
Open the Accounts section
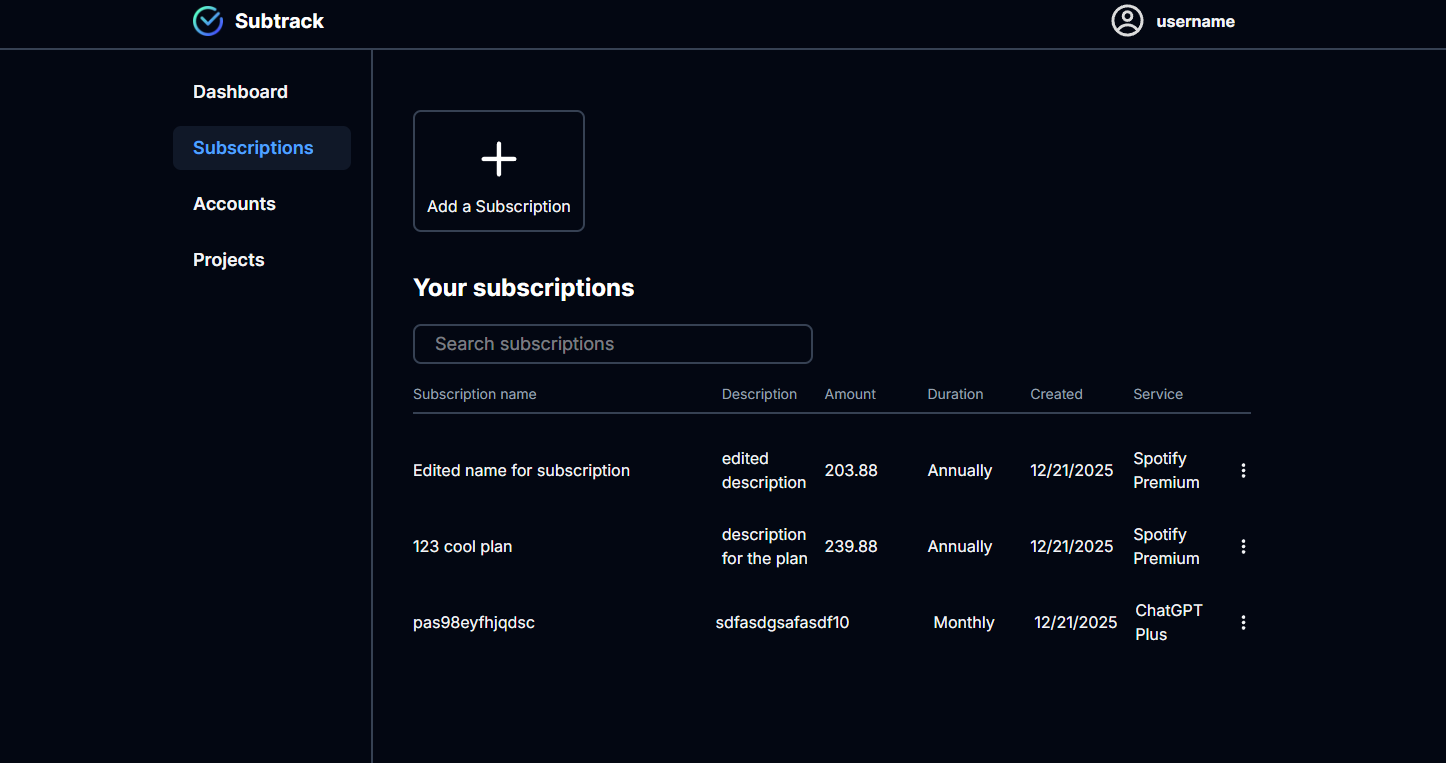(x=234, y=204)
